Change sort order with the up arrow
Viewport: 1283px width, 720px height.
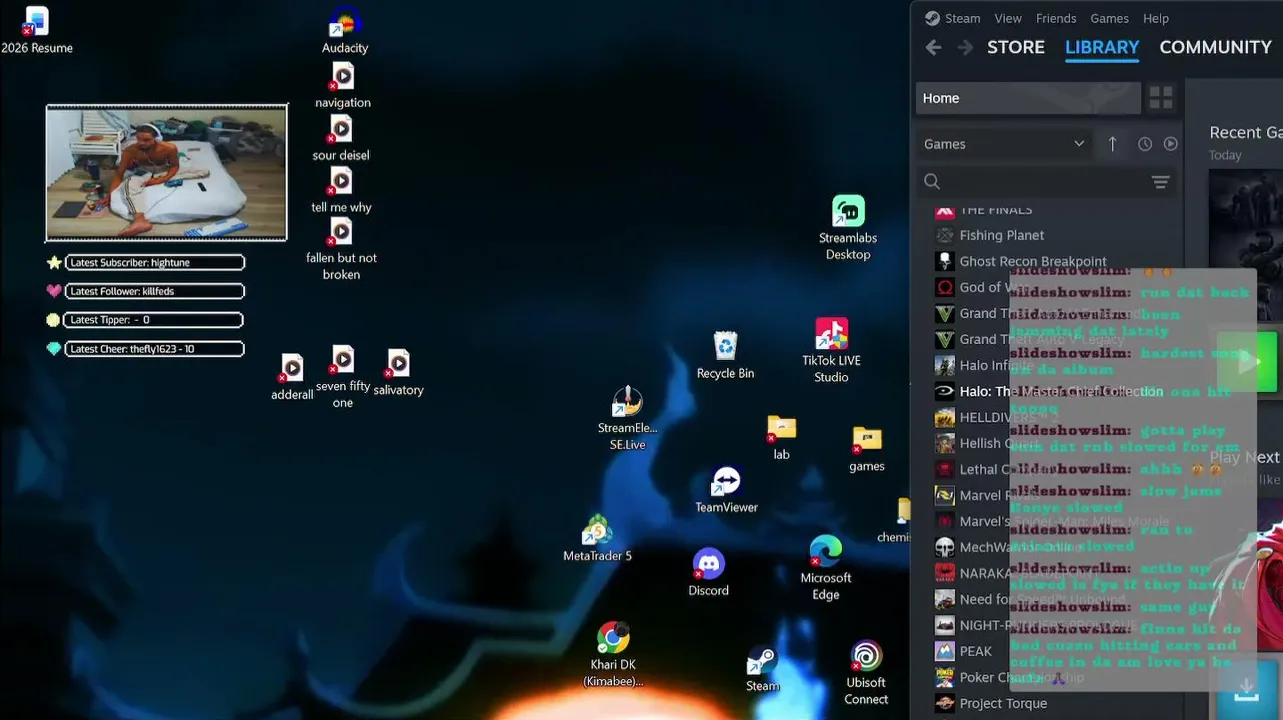[x=1112, y=144]
